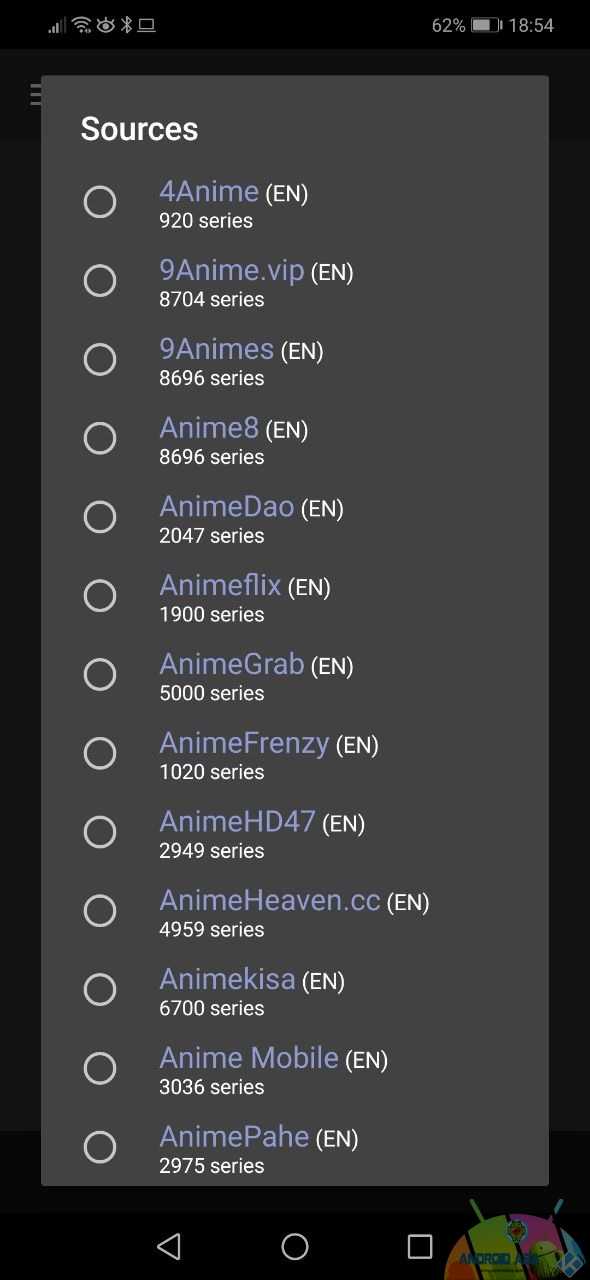This screenshot has height=1280, width=590.
Task: Tap the Android back navigation icon
Action: pyautogui.click(x=169, y=1246)
